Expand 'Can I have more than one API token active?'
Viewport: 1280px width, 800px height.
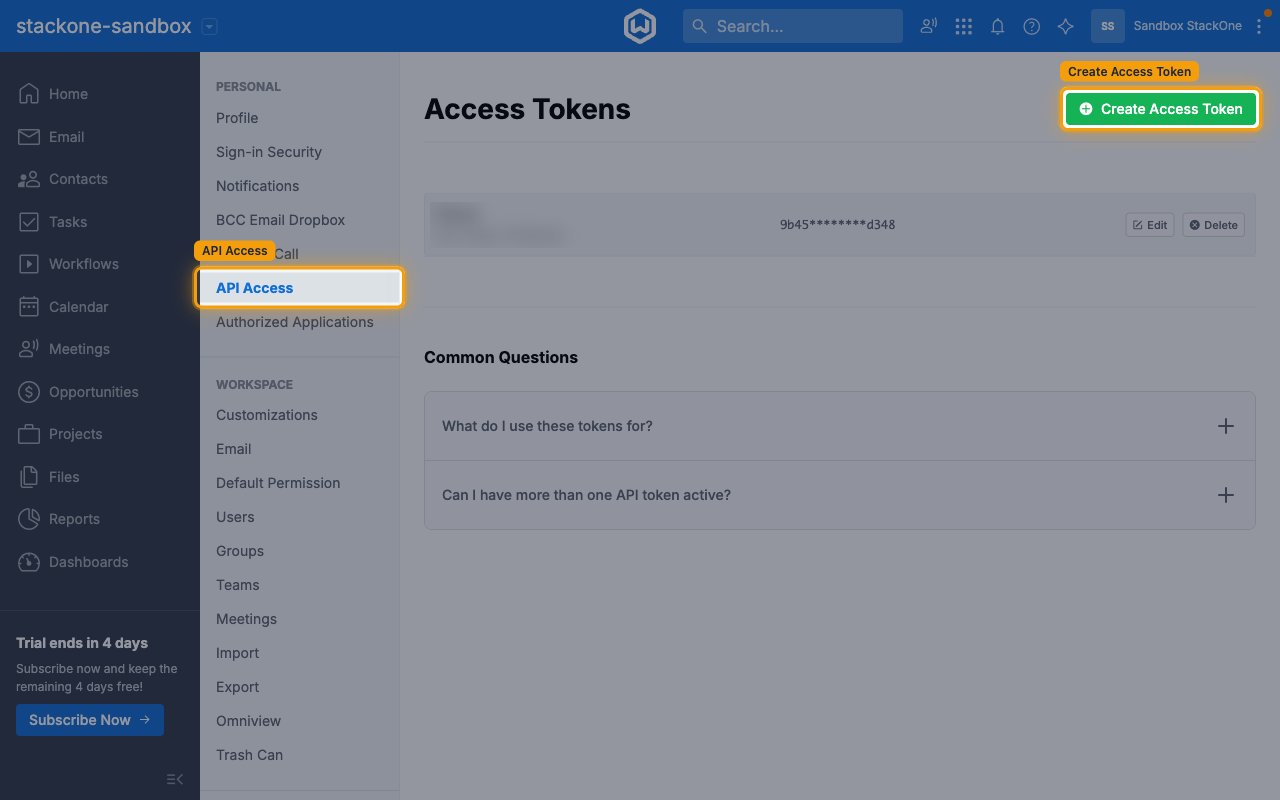pyautogui.click(x=840, y=495)
